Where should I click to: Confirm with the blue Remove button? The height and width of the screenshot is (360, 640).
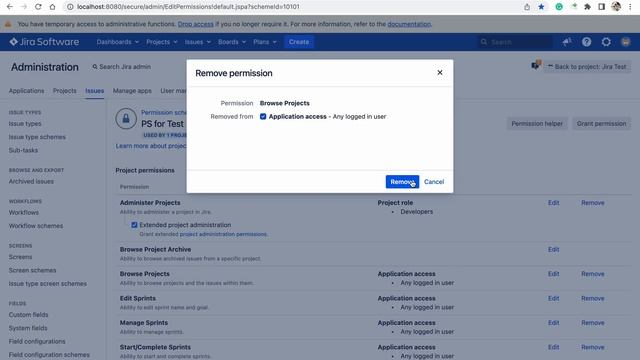[x=402, y=182]
